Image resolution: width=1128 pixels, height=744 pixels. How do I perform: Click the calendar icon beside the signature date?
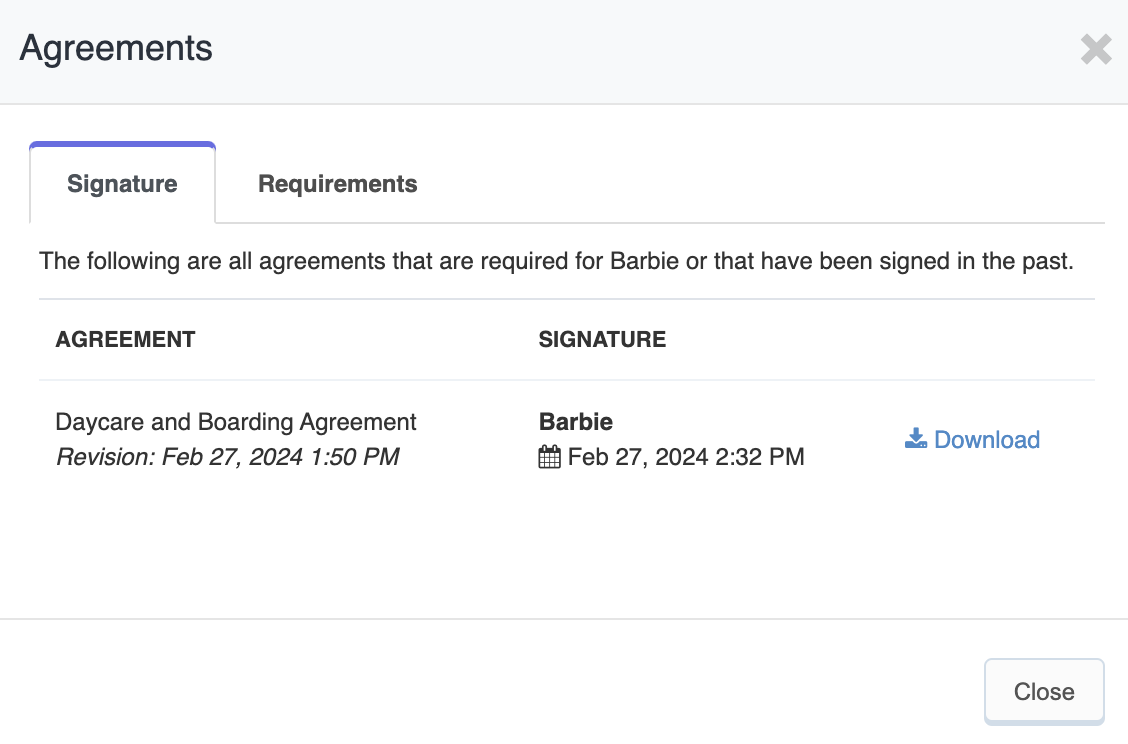pyautogui.click(x=550, y=457)
